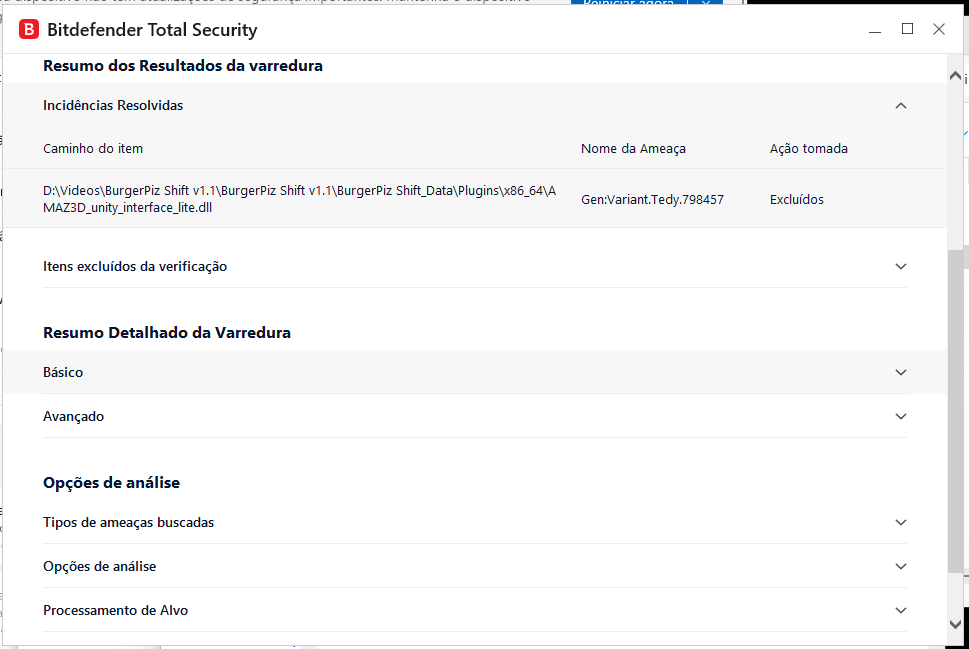The width and height of the screenshot is (969, 649).
Task: Minimize the Bitdefender window
Action: tap(875, 29)
